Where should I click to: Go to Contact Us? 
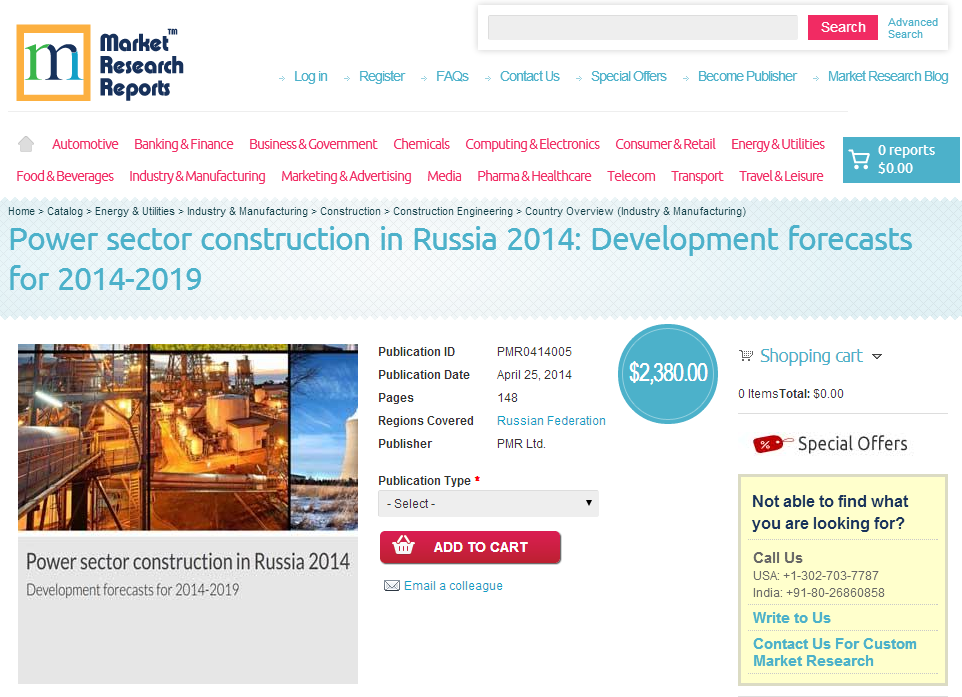pyautogui.click(x=529, y=77)
